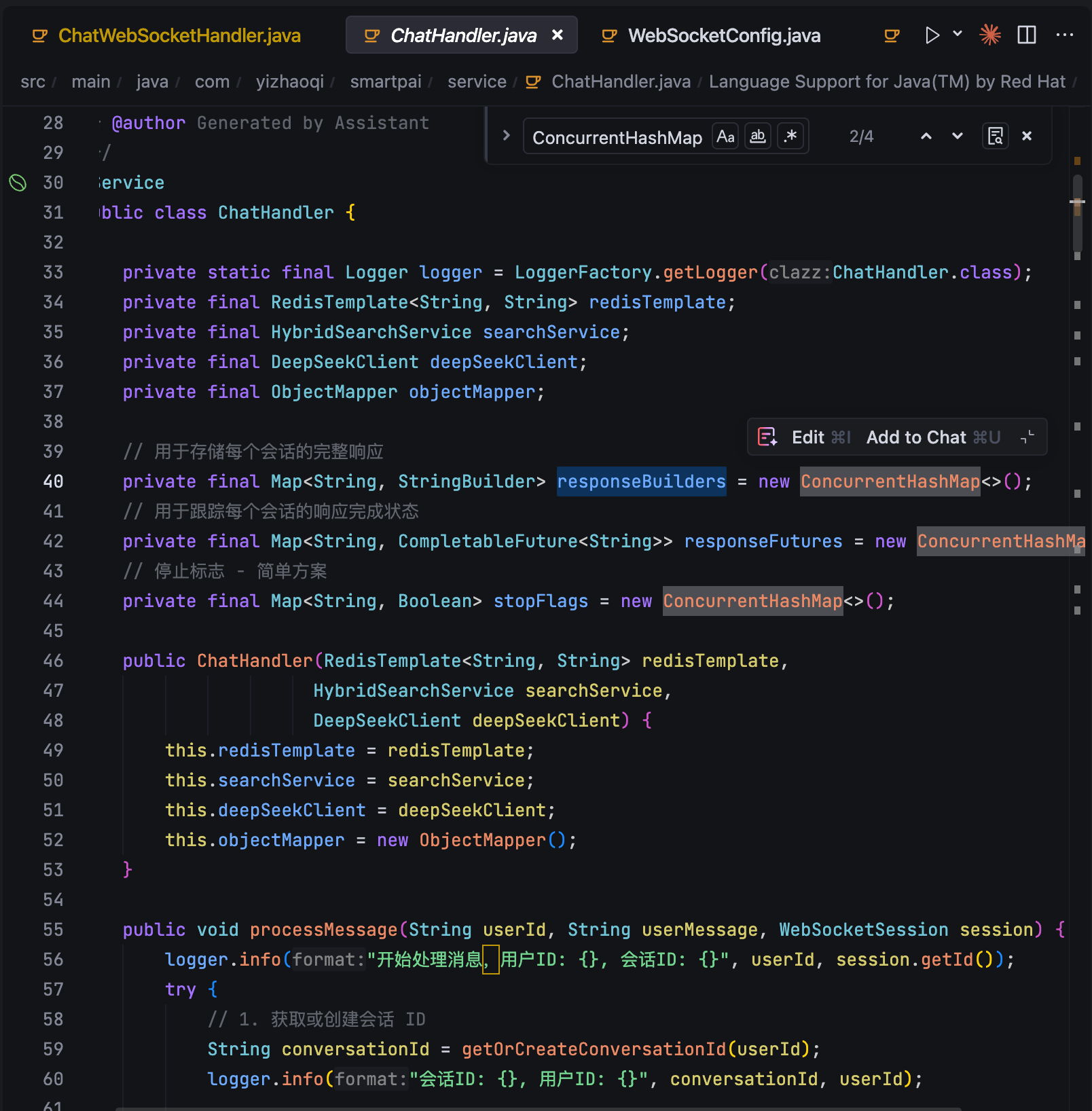Image resolution: width=1092 pixels, height=1111 pixels.
Task: Open the dropdown next to Run button
Action: (958, 34)
